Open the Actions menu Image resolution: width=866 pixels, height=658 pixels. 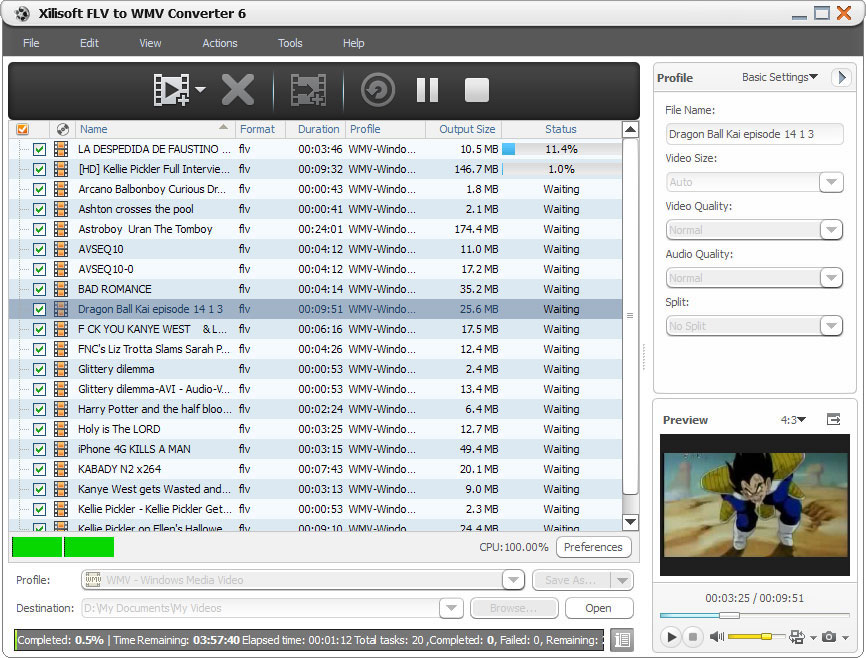[219, 43]
